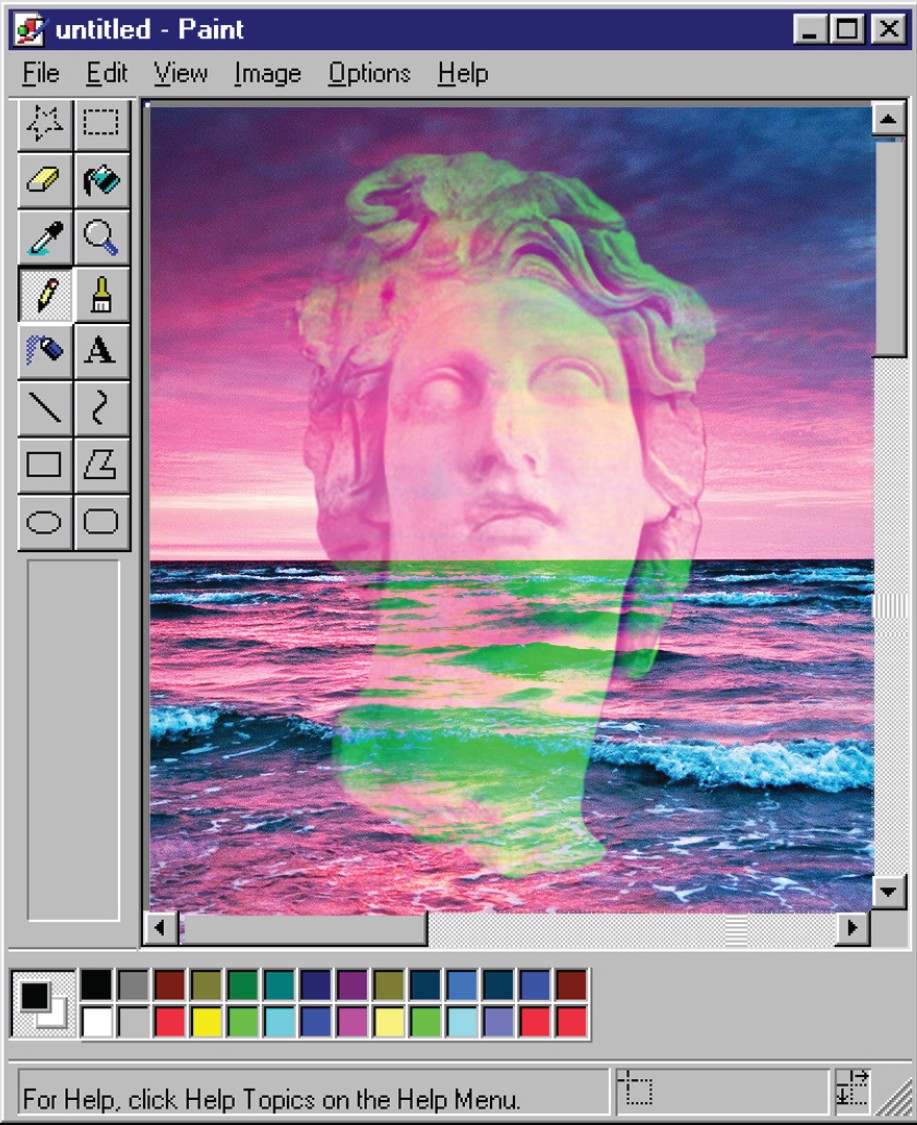Choose the Brush tool
The image size is (917, 1125).
click(x=102, y=295)
